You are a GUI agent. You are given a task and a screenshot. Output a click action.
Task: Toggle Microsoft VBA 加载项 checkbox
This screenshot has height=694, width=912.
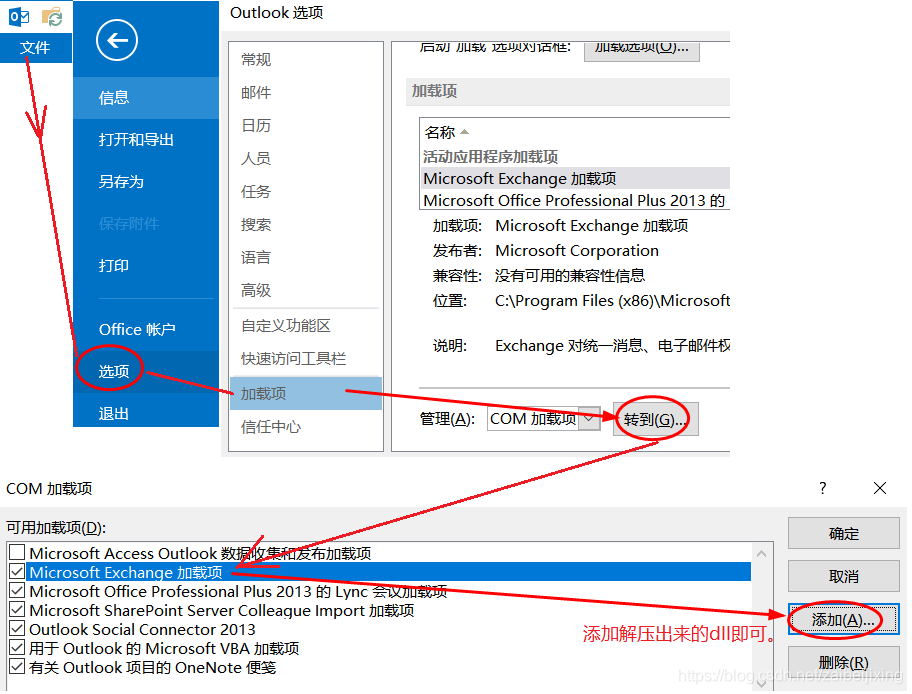tap(17, 647)
